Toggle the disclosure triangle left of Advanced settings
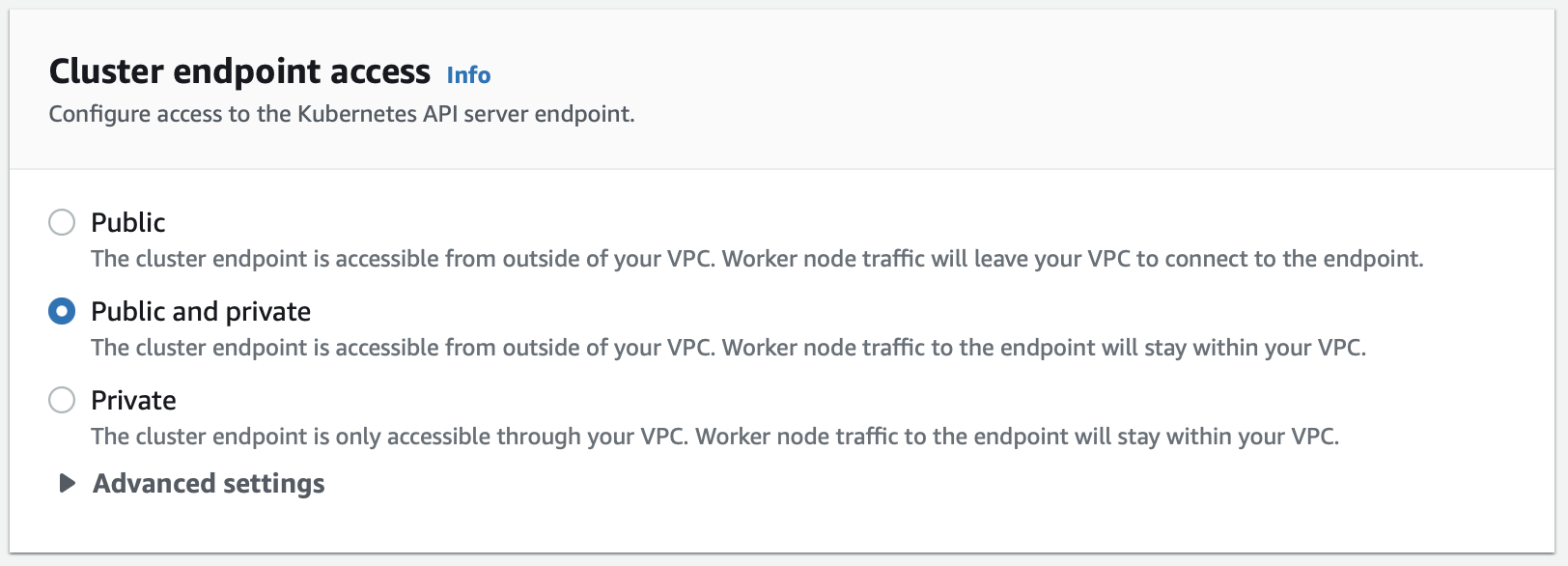 [67, 483]
